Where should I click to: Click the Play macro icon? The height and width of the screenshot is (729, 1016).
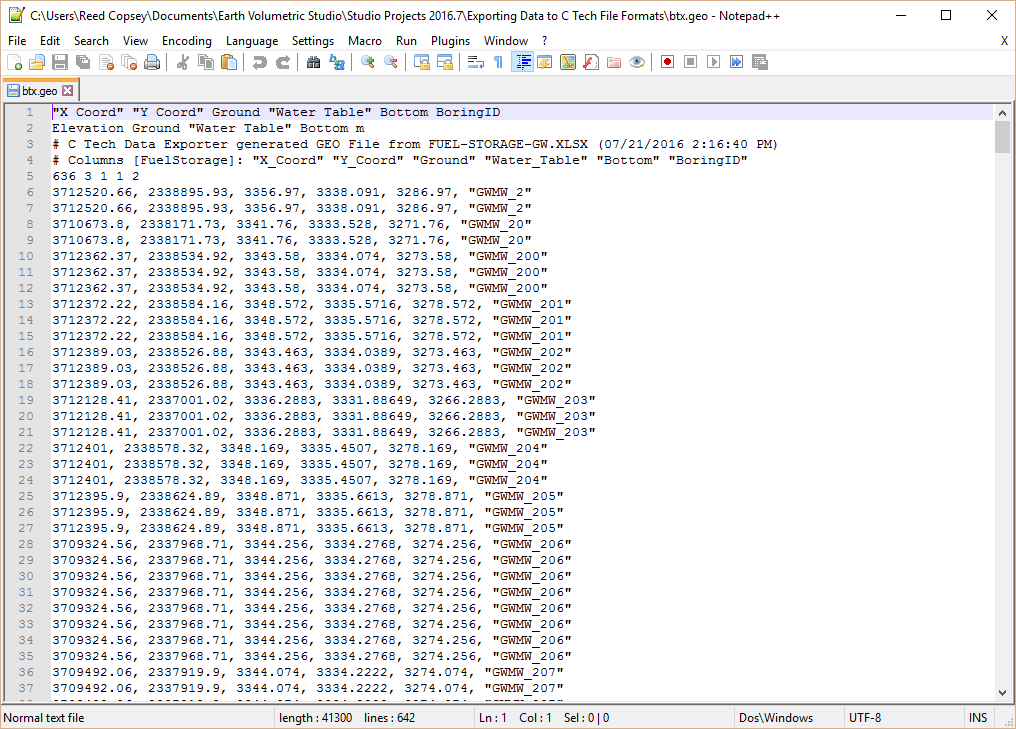click(713, 62)
